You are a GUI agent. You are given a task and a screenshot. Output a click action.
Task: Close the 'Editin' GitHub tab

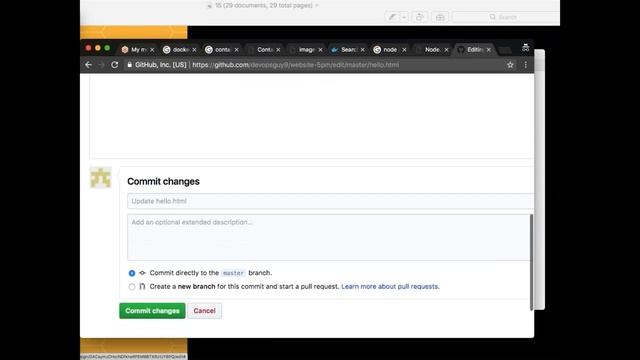489,50
